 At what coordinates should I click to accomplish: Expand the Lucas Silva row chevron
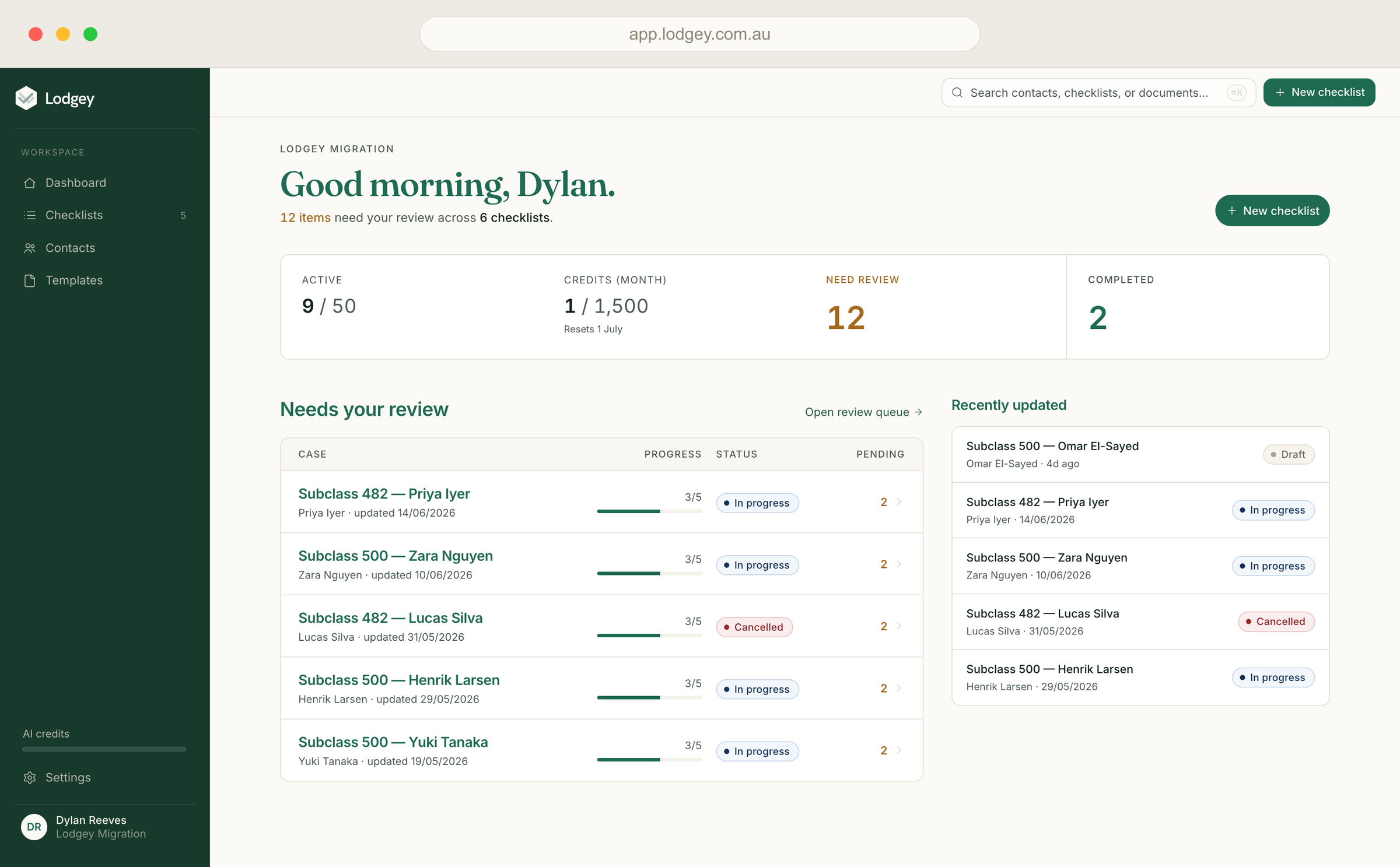coord(899,626)
